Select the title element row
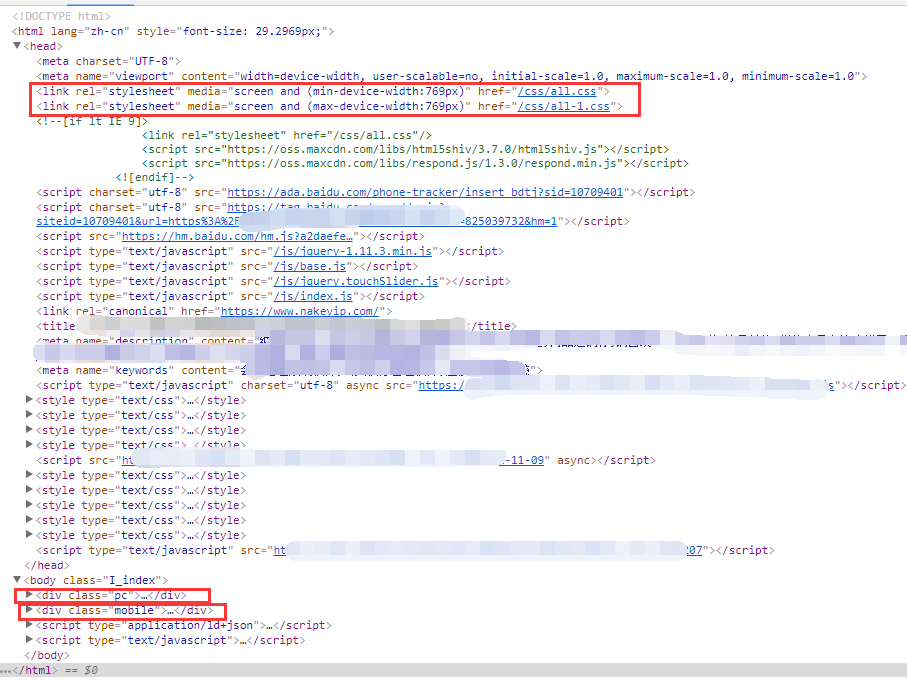The width and height of the screenshot is (907, 681). (x=276, y=326)
